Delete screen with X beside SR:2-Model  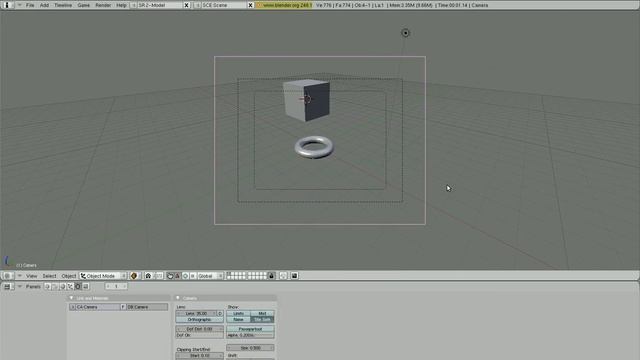click(x=187, y=5)
